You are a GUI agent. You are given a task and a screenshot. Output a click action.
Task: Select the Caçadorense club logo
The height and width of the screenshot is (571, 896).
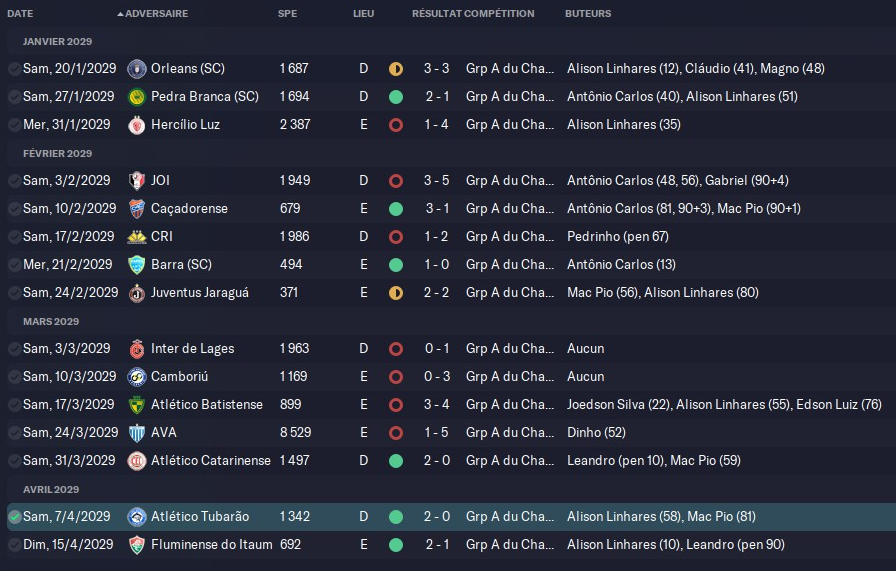[137, 209]
